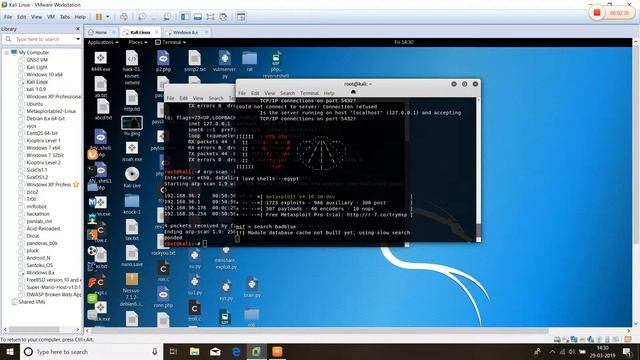640x360 pixels.
Task: Select Kali Light in the Library
Action: 37,67
